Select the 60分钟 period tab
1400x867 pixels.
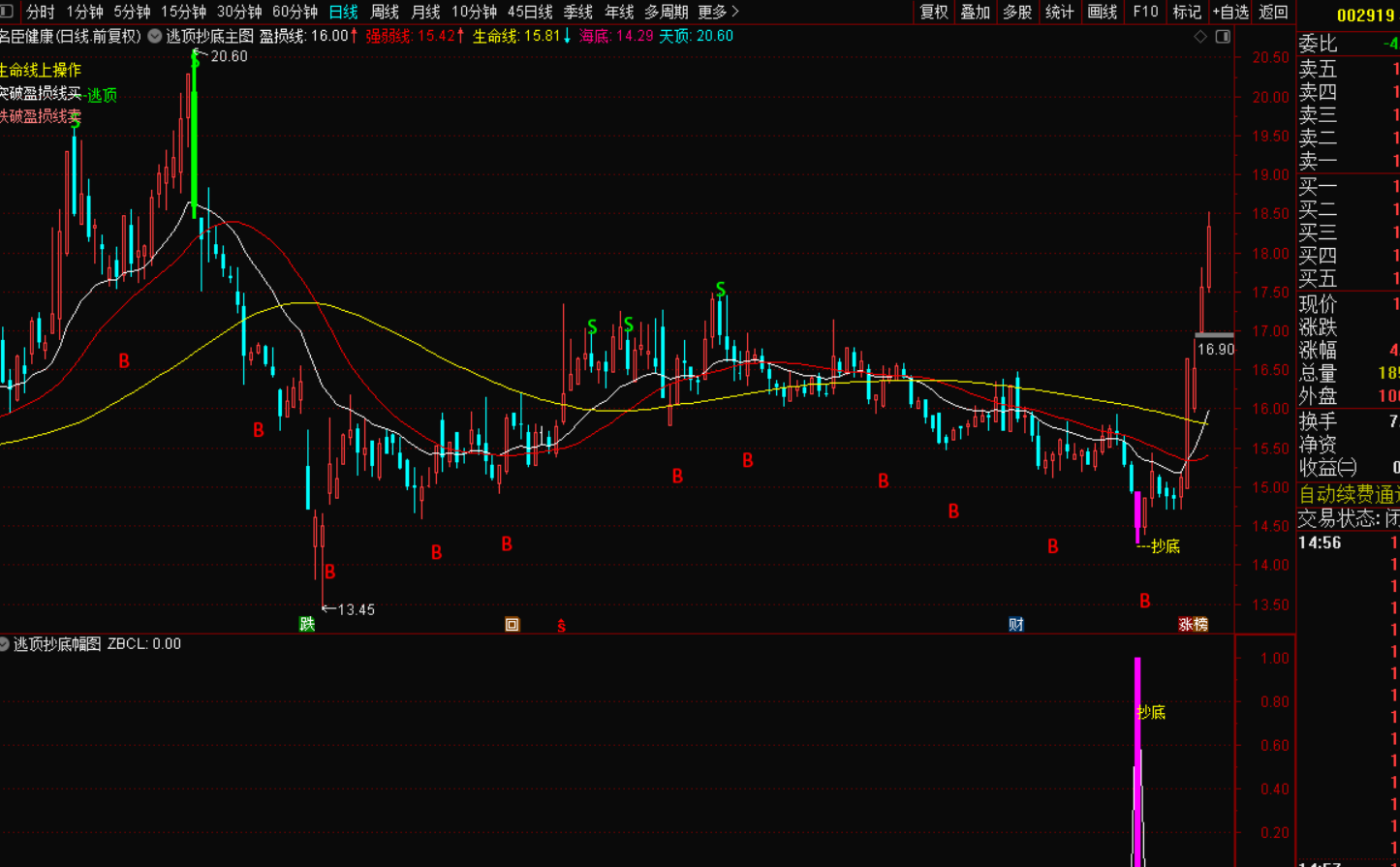295,12
